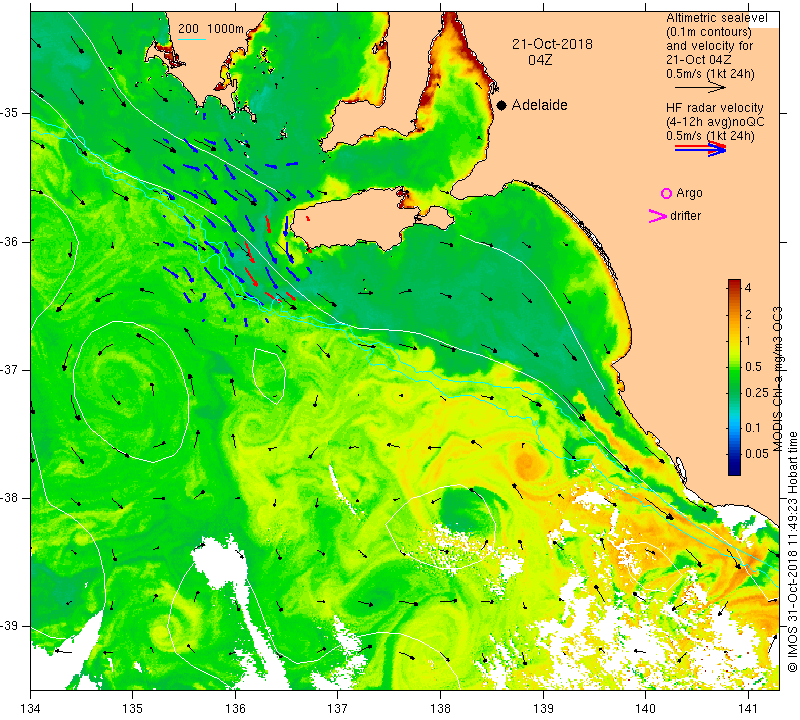Click the longitude 134 axis label
This screenshot has width=800, height=720.
(31, 709)
